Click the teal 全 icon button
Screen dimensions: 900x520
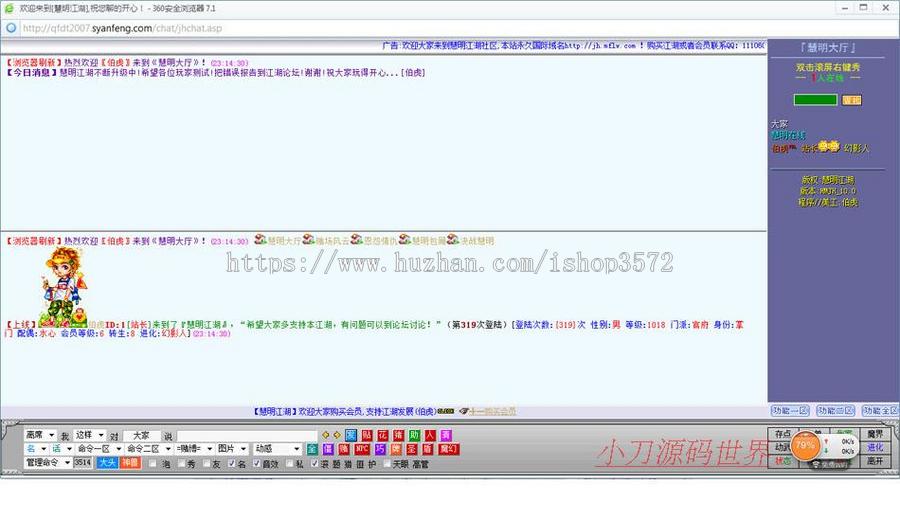(x=312, y=449)
